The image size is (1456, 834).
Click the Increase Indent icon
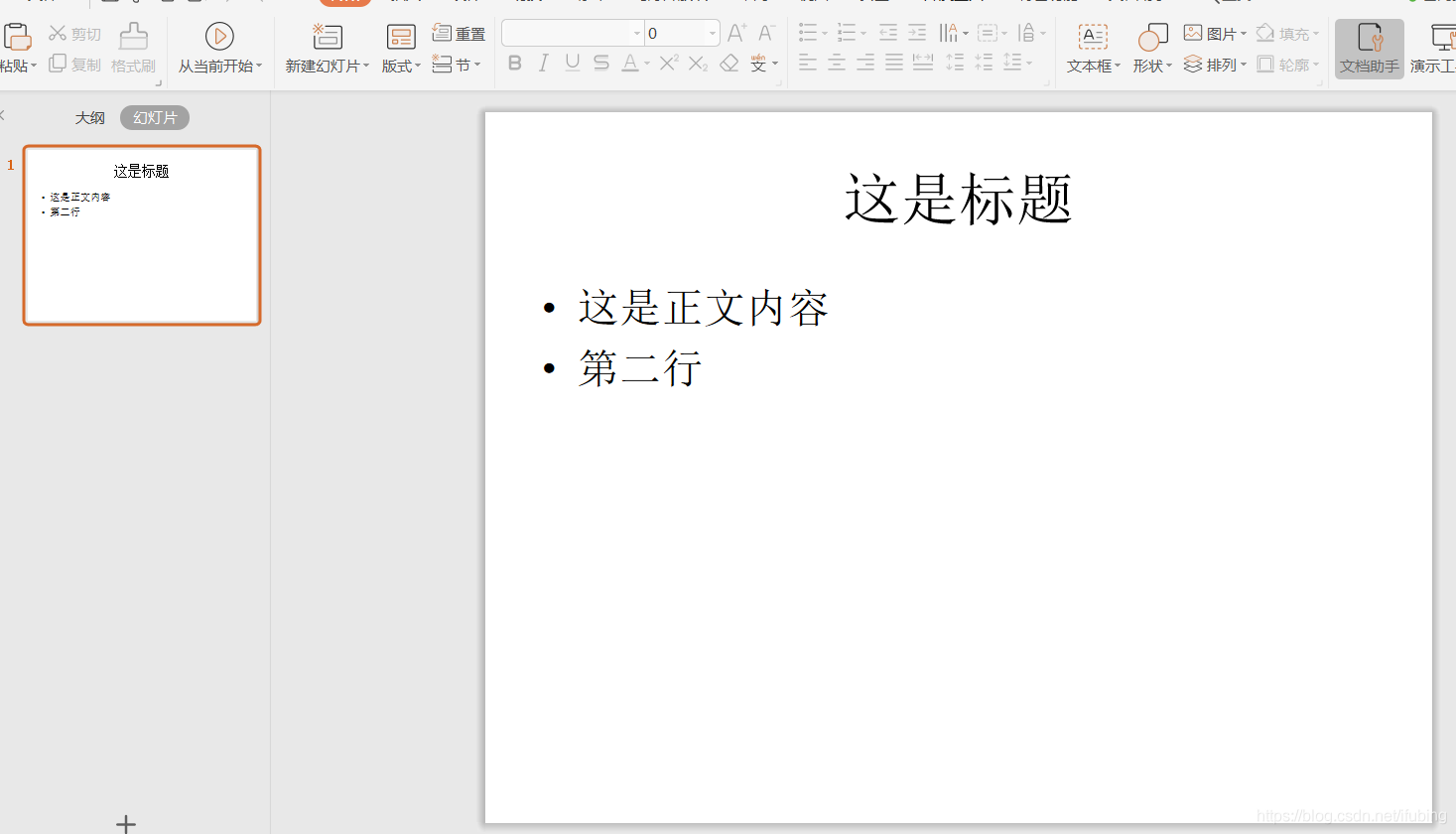917,33
